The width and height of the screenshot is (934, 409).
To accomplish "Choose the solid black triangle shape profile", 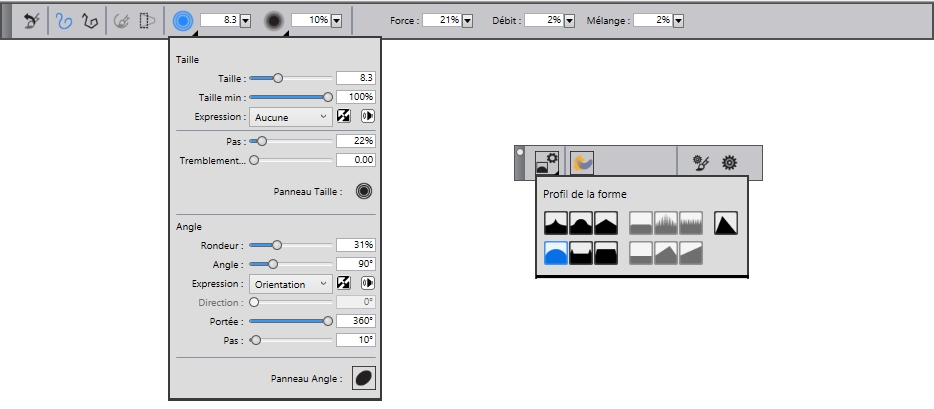I will click(x=726, y=223).
